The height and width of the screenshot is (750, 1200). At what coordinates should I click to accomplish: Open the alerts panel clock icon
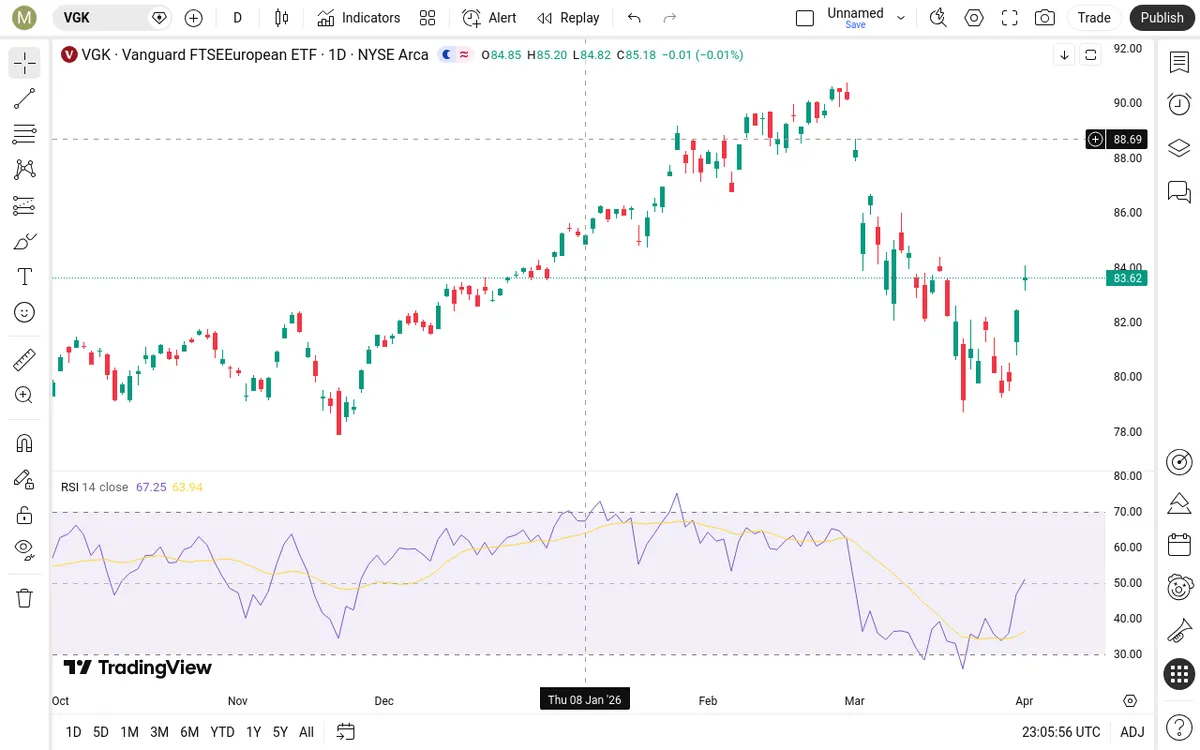pos(1179,104)
